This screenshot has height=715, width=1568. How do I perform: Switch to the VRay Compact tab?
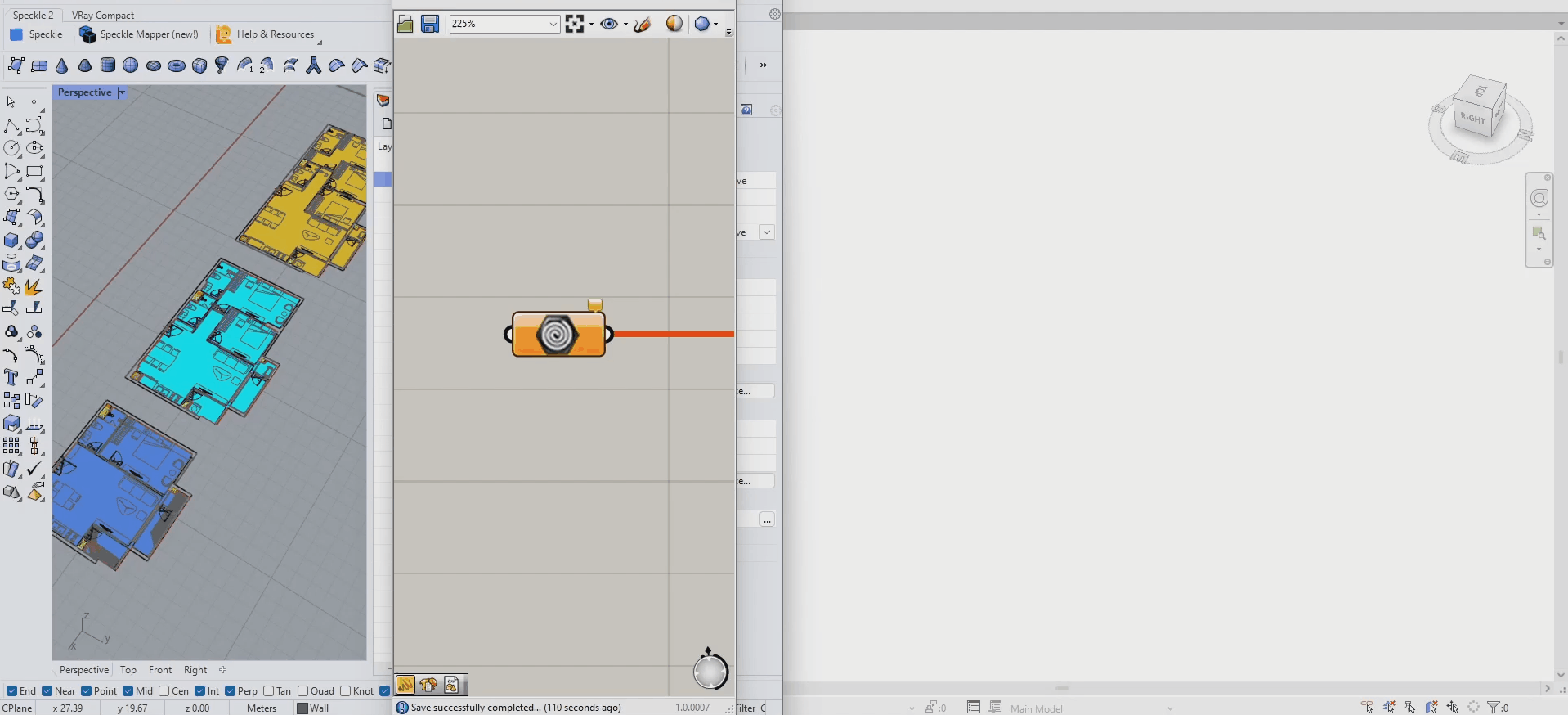(x=103, y=15)
